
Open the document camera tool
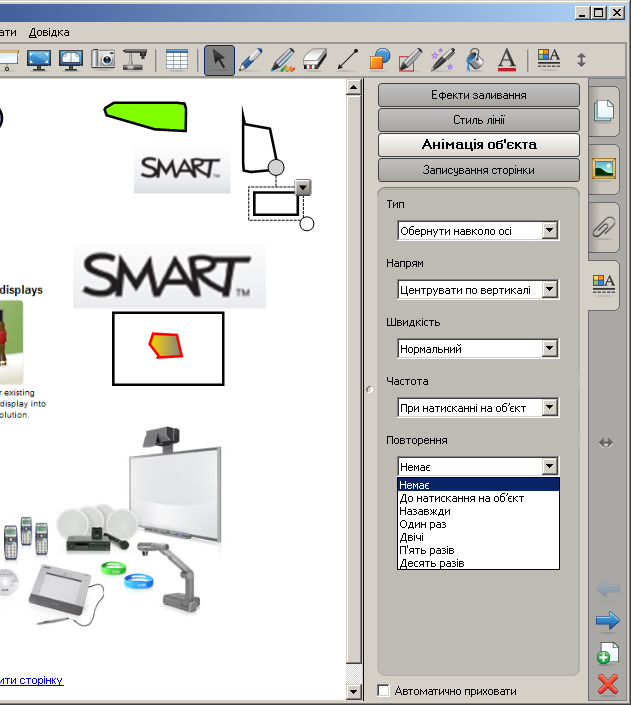[x=135, y=60]
